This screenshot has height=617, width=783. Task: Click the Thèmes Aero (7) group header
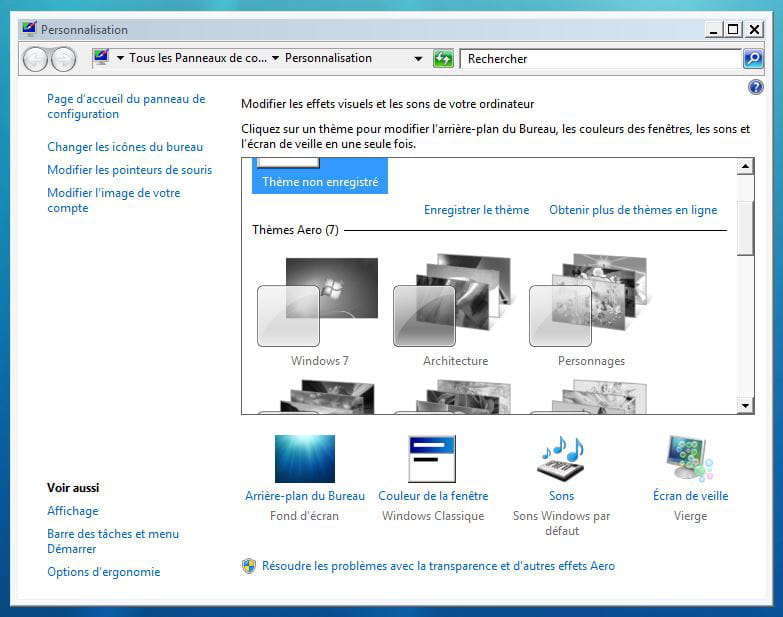(295, 230)
